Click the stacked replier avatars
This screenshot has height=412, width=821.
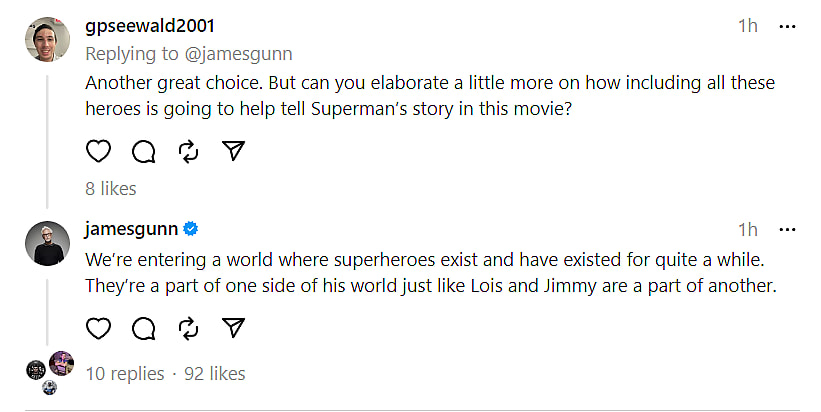[50, 371]
